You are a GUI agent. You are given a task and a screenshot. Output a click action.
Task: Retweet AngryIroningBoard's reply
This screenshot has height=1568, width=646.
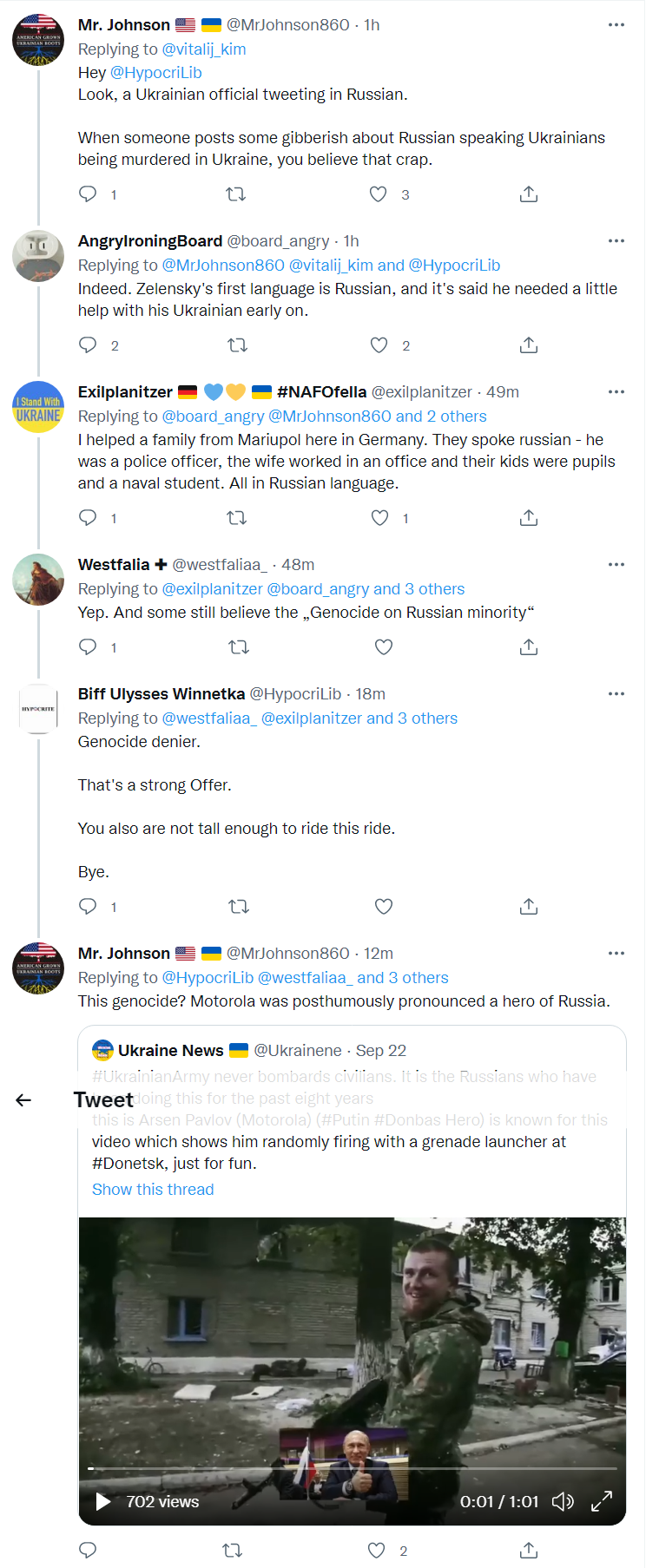pyautogui.click(x=237, y=345)
